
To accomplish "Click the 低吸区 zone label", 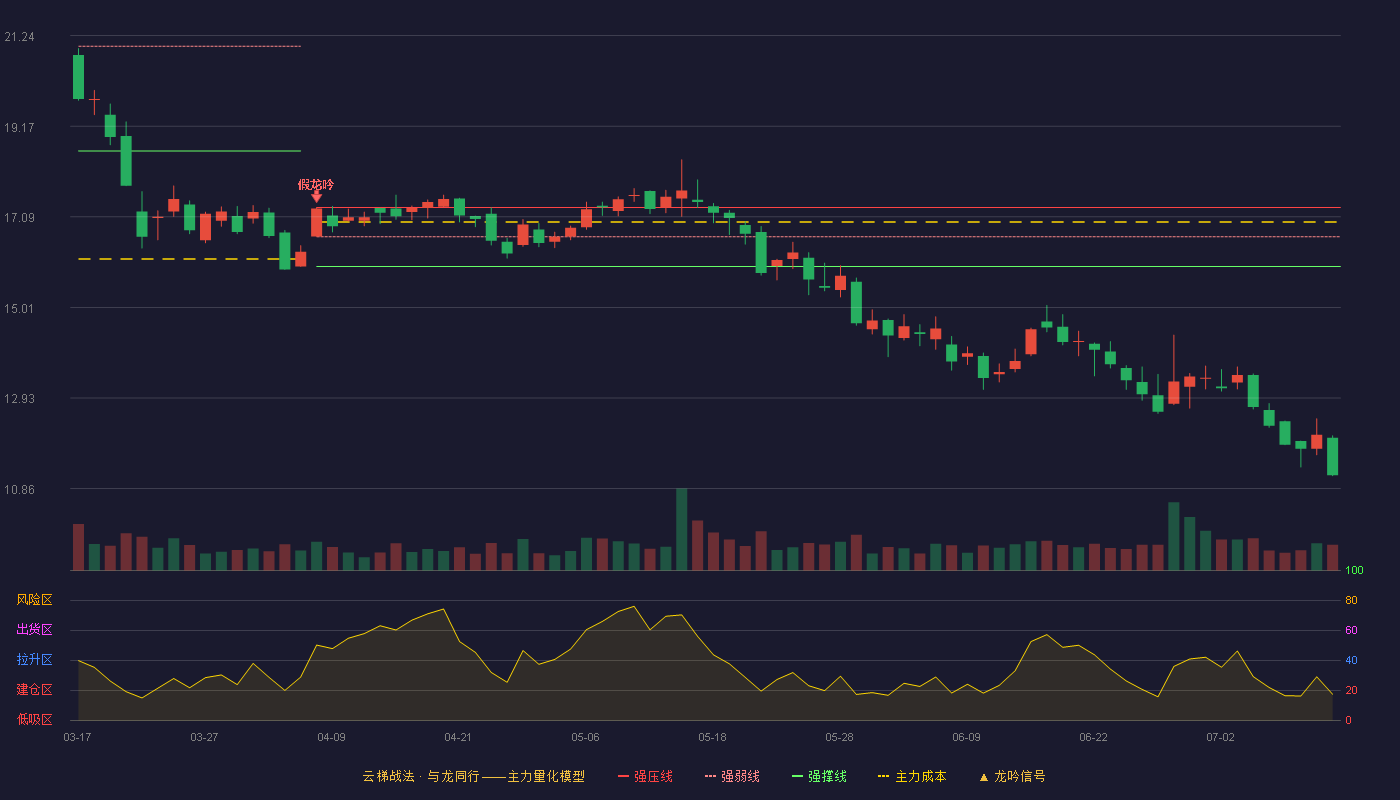I will (x=34, y=718).
